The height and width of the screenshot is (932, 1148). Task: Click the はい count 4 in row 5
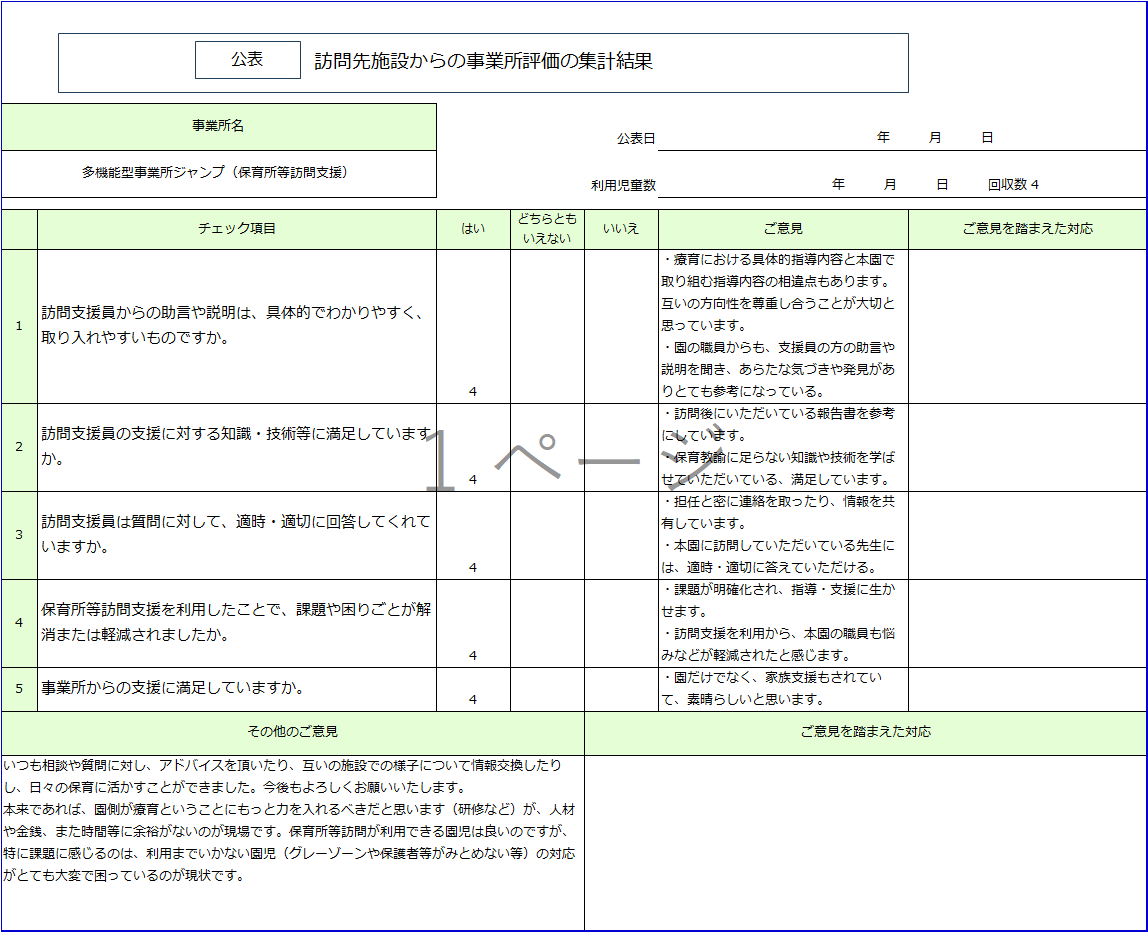(473, 699)
